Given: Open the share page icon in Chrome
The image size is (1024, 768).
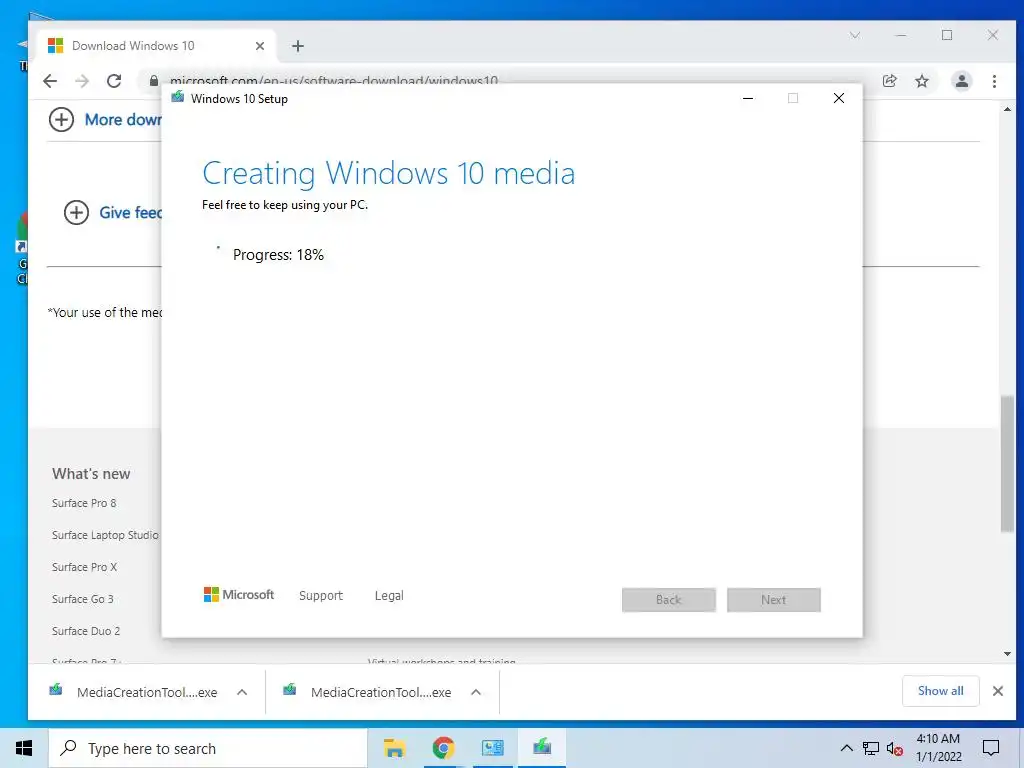Looking at the screenshot, I should coord(889,81).
